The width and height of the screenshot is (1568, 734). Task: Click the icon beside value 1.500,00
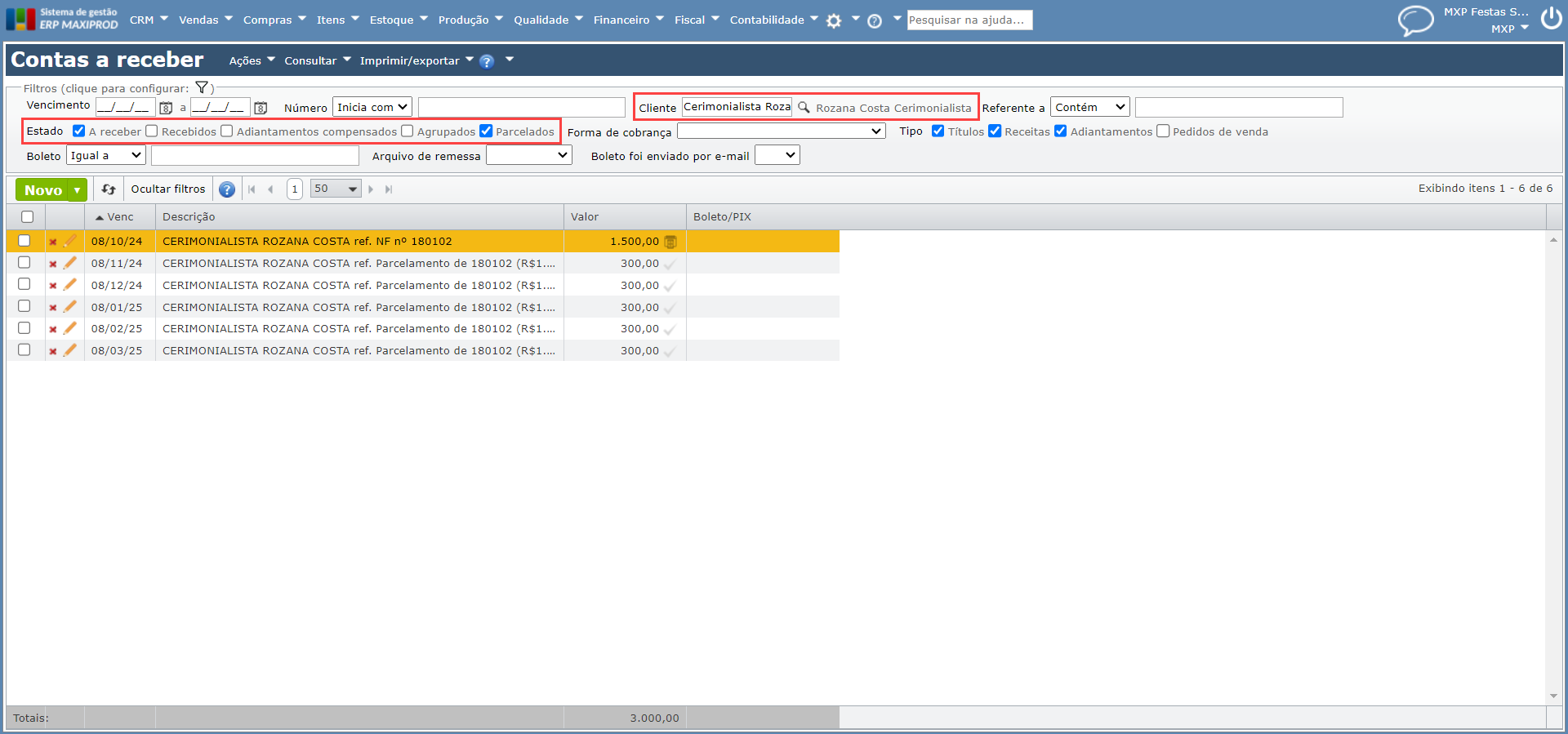tap(670, 242)
